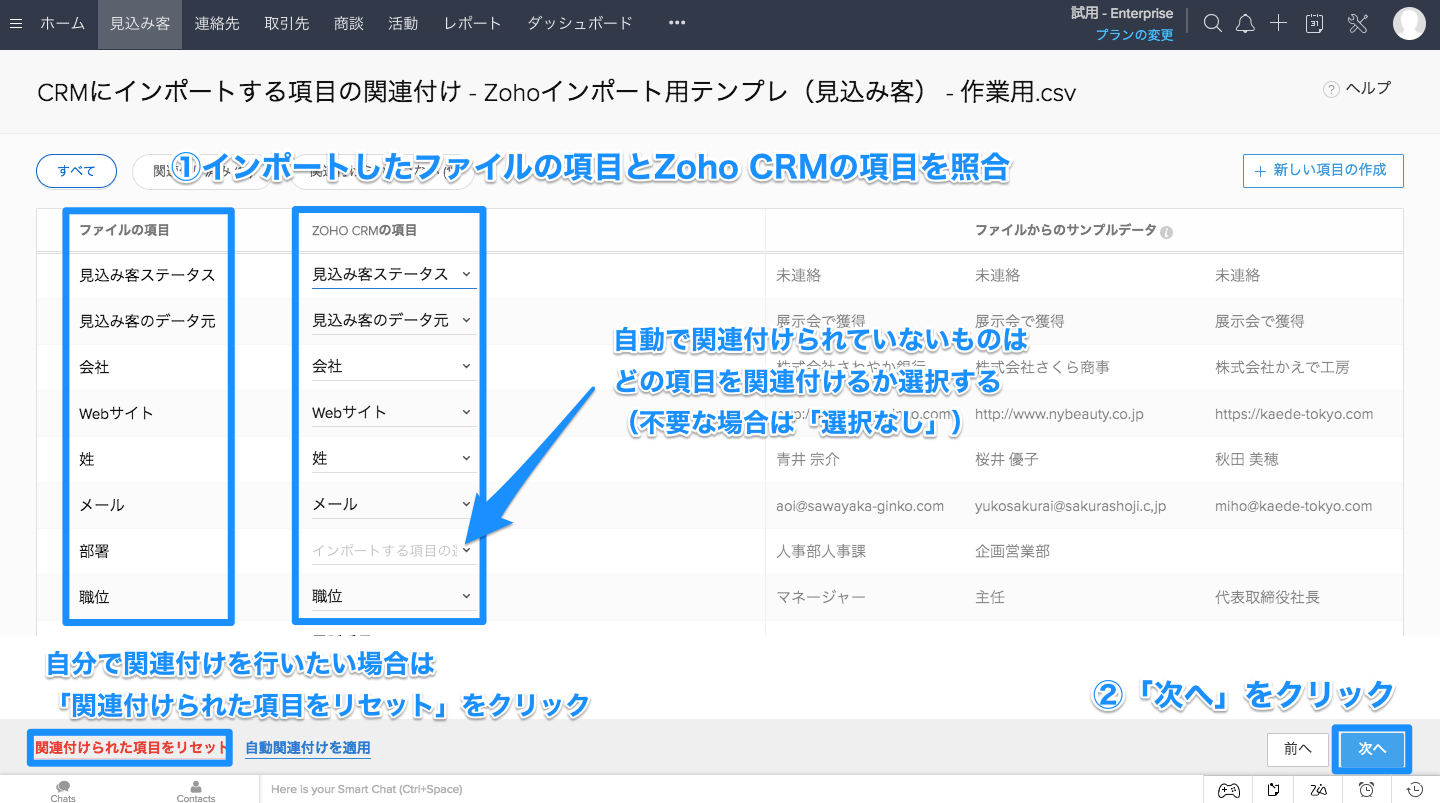Click sample value 代表取締役社長
The height and width of the screenshot is (803, 1440).
coord(1267,598)
